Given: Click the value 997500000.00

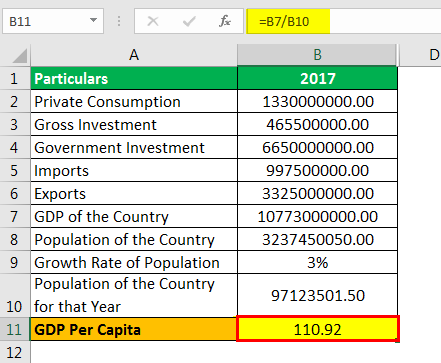Looking at the screenshot, I should 317,170.
